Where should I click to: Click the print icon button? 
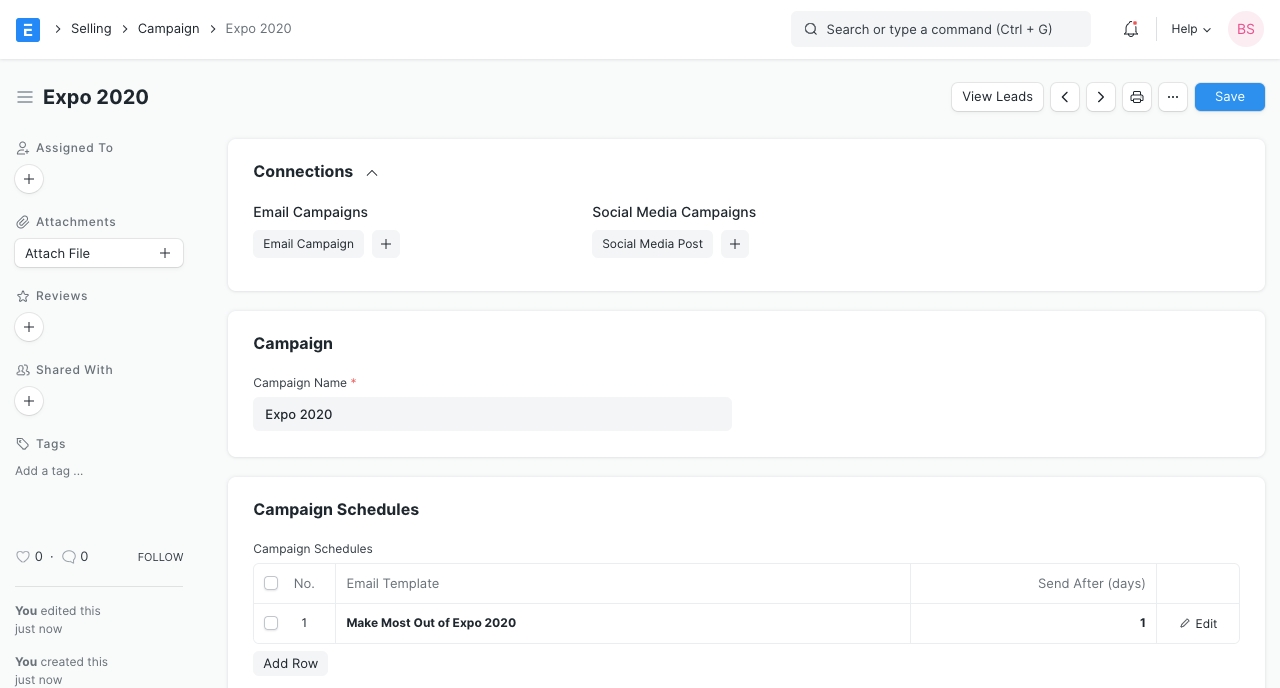[1137, 97]
